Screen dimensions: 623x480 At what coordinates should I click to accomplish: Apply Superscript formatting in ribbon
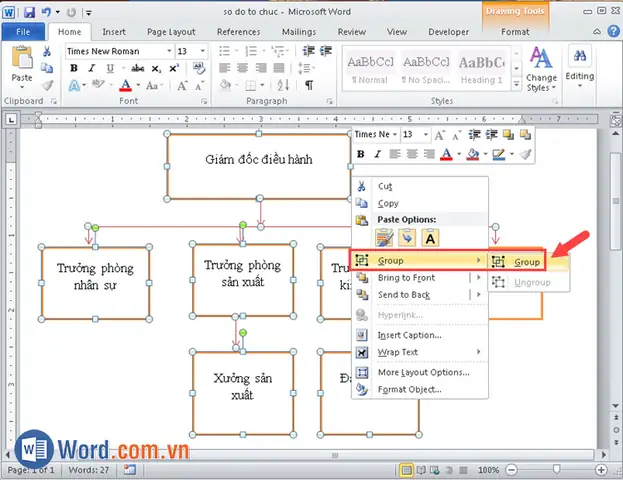tap(174, 68)
